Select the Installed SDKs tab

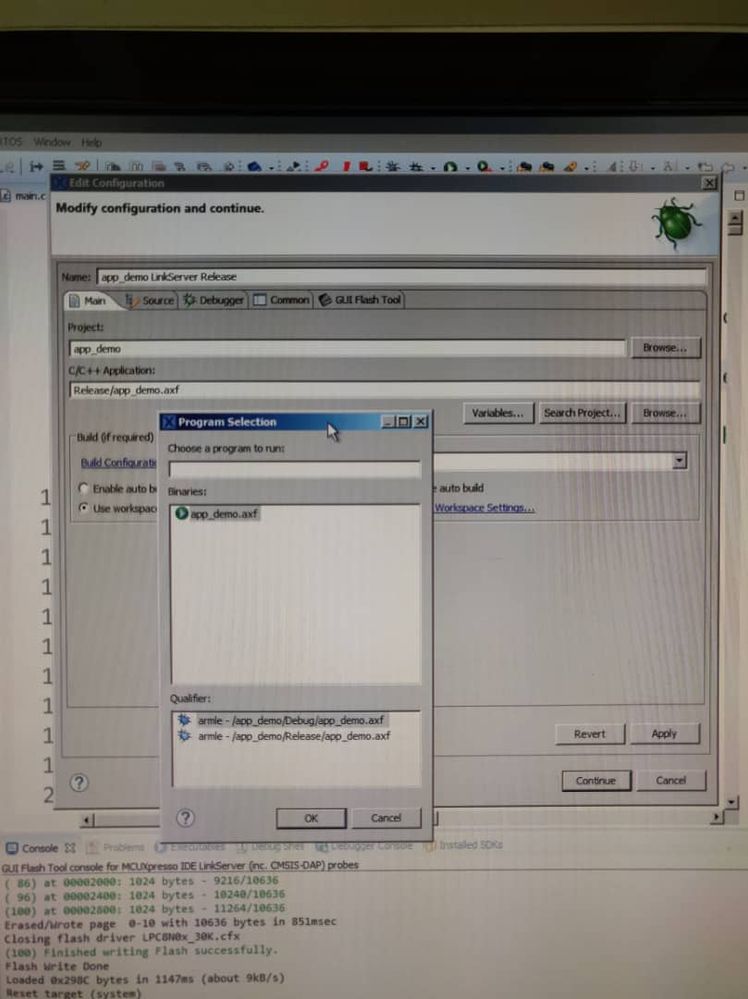pyautogui.click(x=463, y=845)
